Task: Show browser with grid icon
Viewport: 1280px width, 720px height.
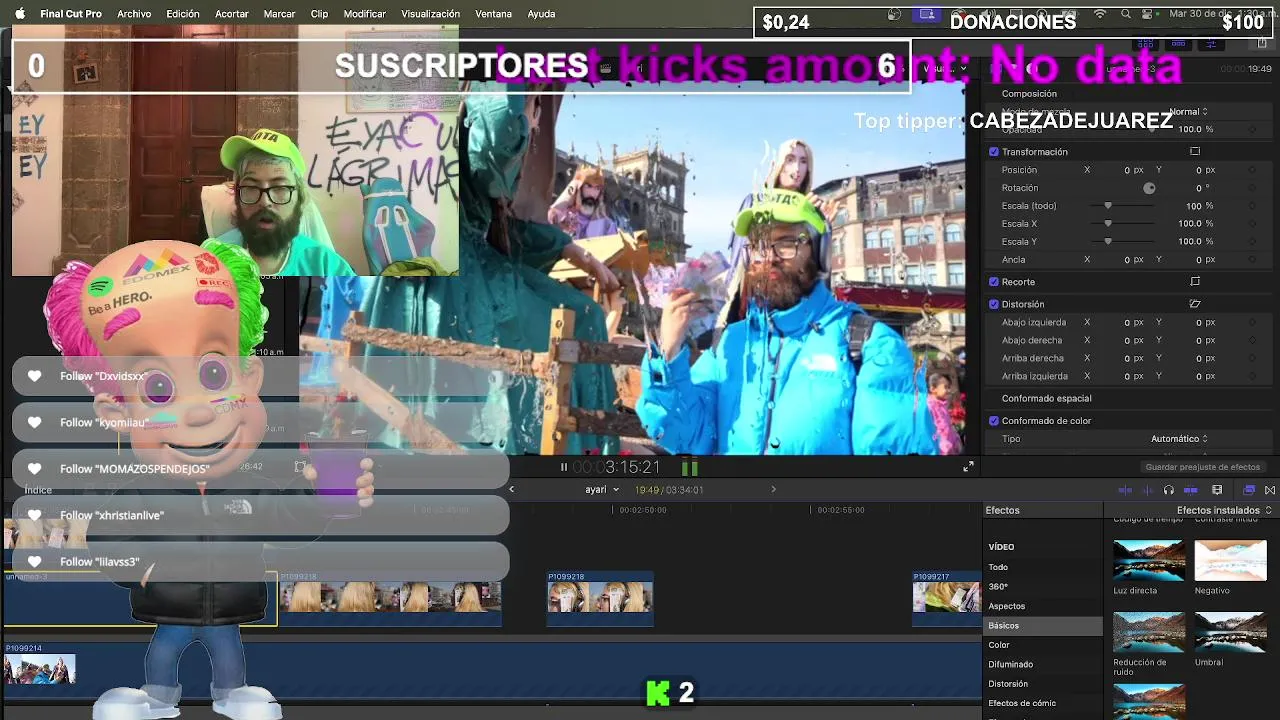Action: point(1146,44)
